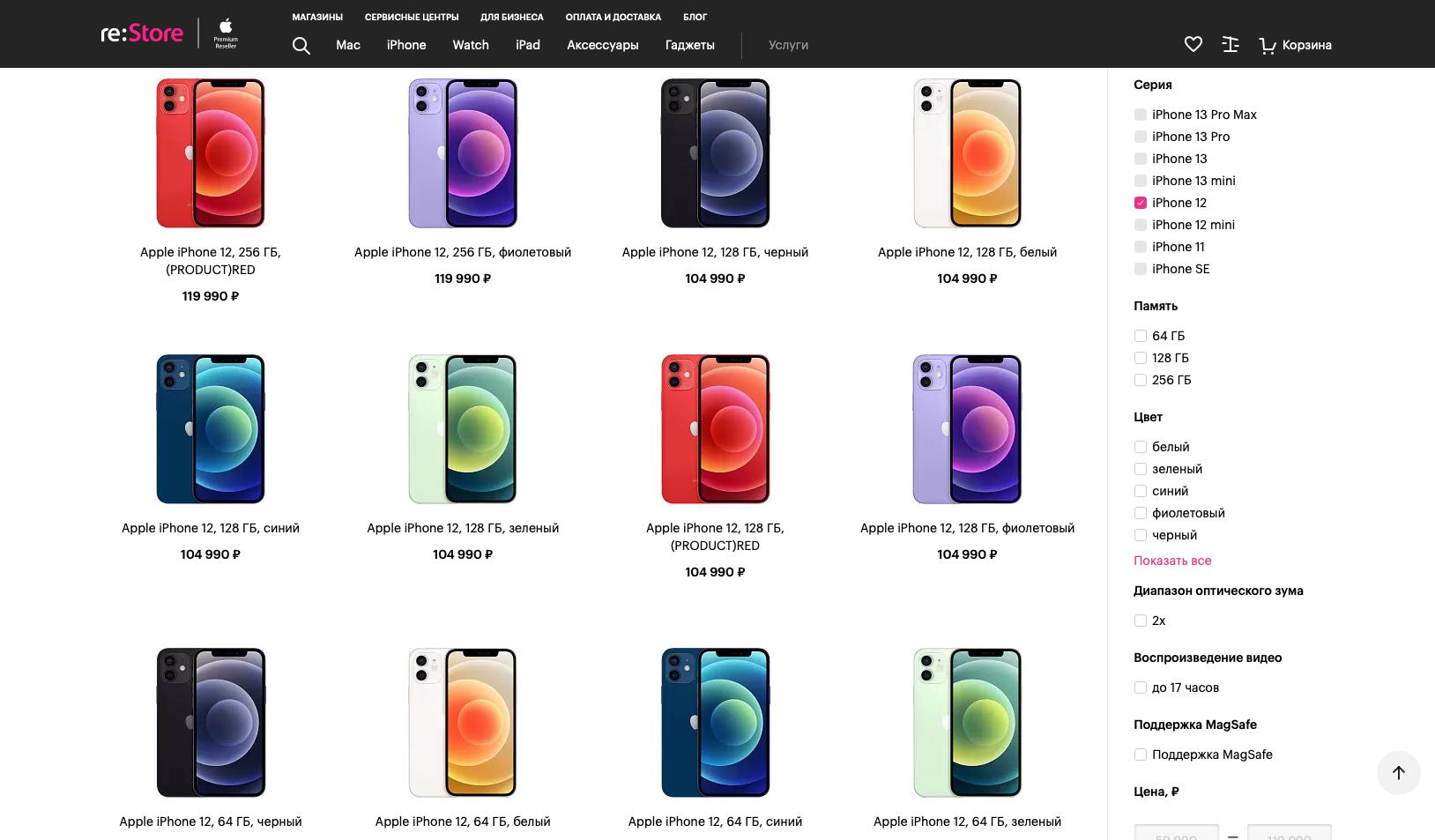This screenshot has width=1435, height=840.
Task: Open iPhone 12 256 ГБ (PRODUCT)RED image
Action: click(x=211, y=153)
